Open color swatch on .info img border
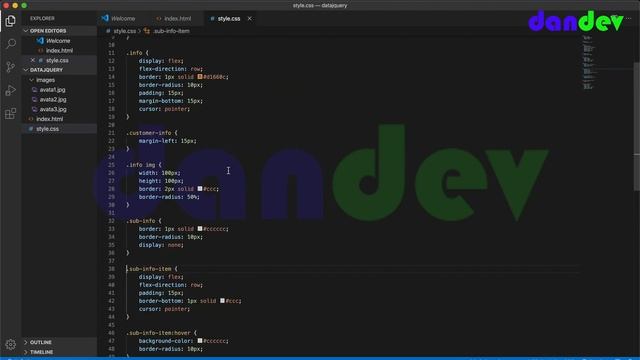Image resolution: width=640 pixels, height=360 pixels. [x=200, y=189]
